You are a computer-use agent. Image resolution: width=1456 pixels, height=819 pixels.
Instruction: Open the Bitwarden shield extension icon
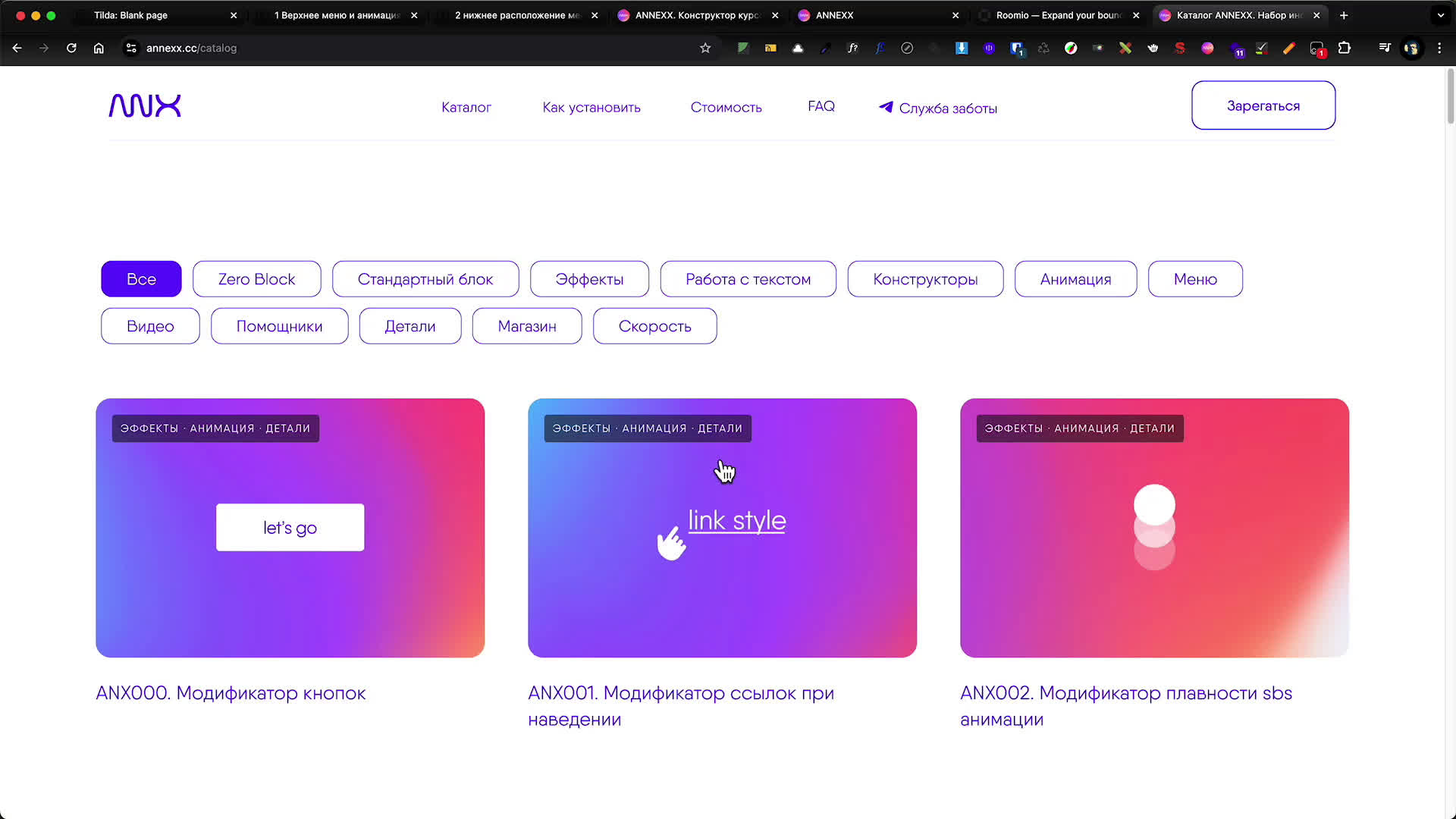1016,49
